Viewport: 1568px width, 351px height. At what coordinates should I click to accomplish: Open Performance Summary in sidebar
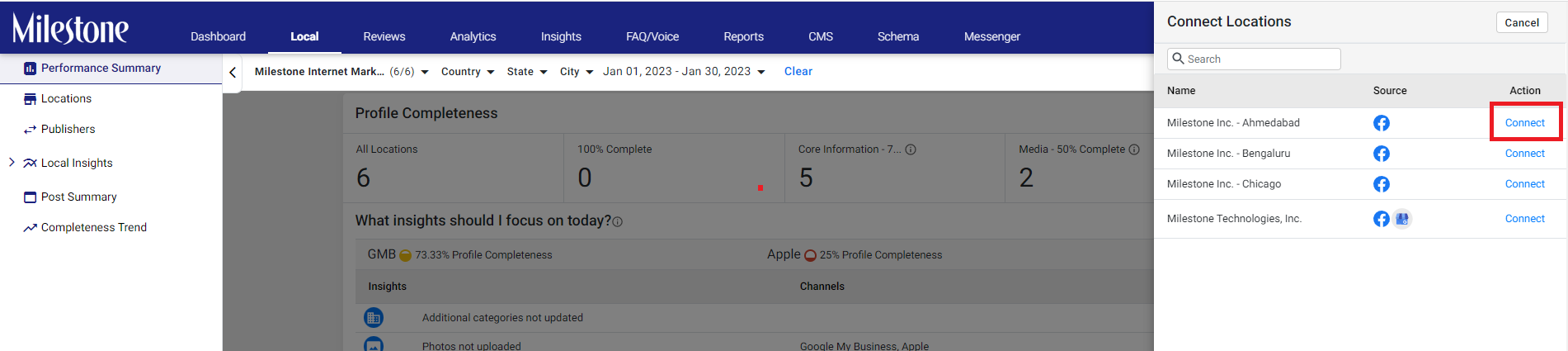tap(101, 69)
